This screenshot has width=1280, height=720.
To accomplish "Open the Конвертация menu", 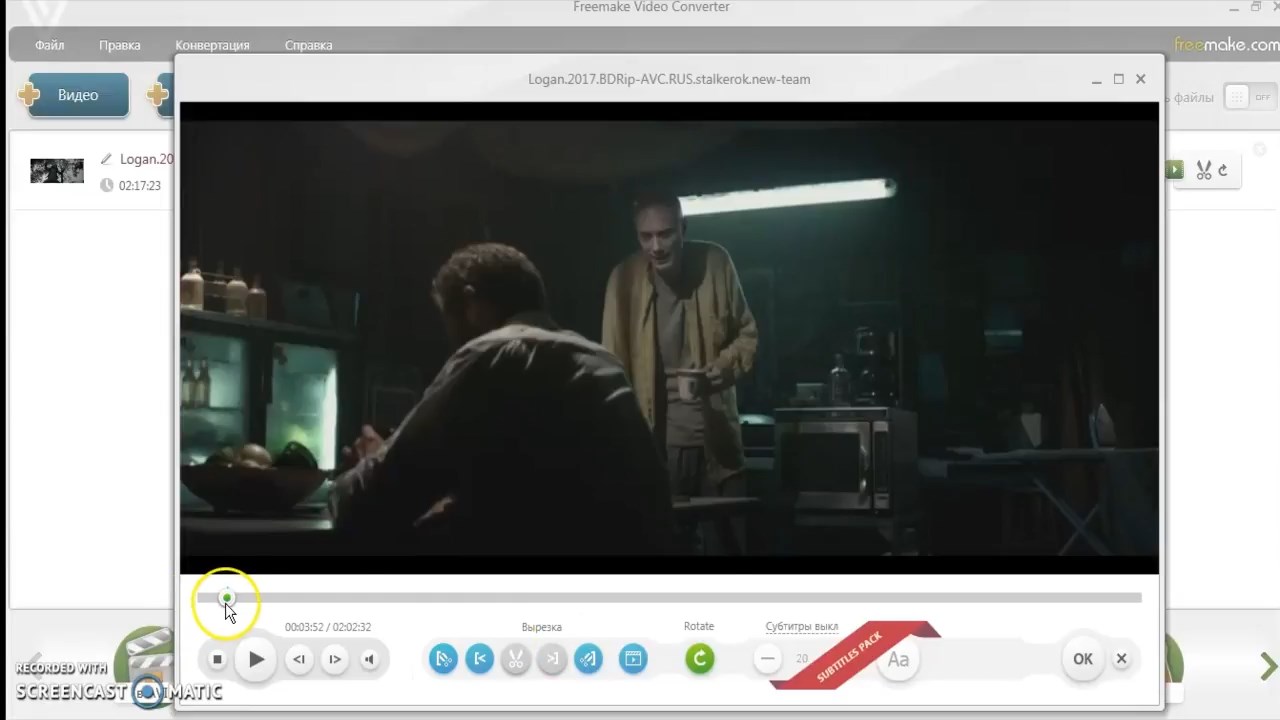I will (x=212, y=45).
